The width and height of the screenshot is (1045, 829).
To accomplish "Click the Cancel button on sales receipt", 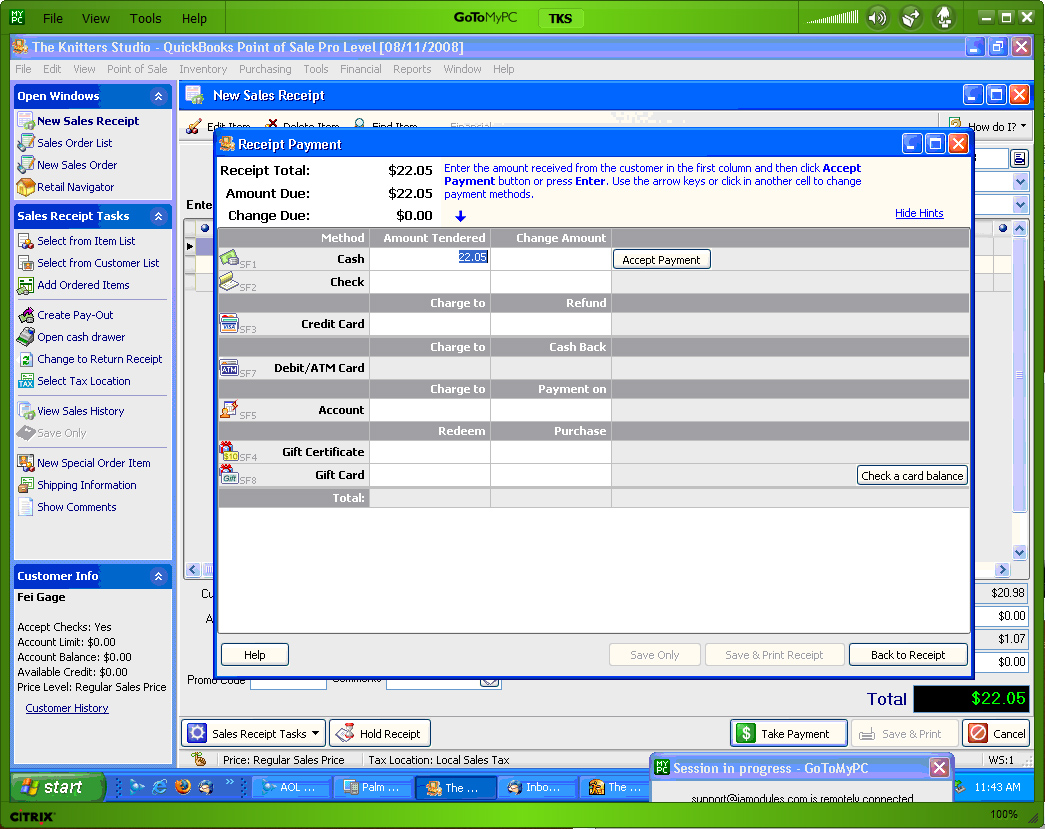I will click(x=997, y=734).
